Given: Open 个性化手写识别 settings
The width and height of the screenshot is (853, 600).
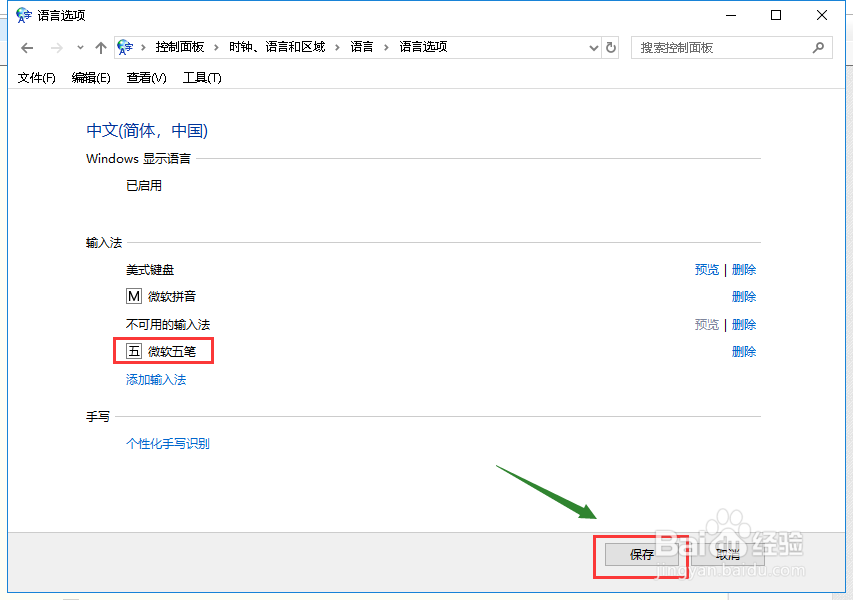Looking at the screenshot, I should tap(167, 443).
